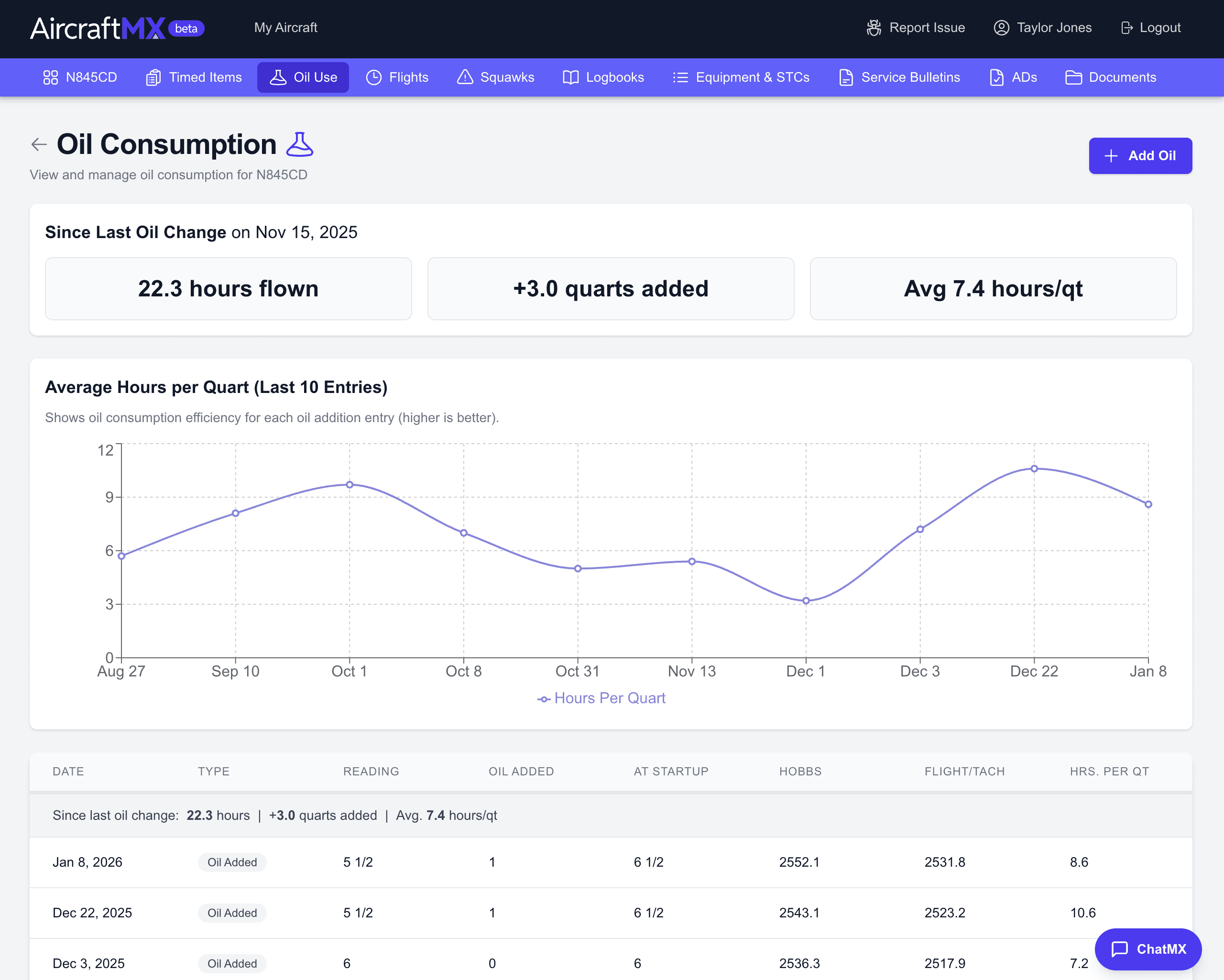Click the flask icon next to page title
The image size is (1224, 980).
(x=299, y=144)
